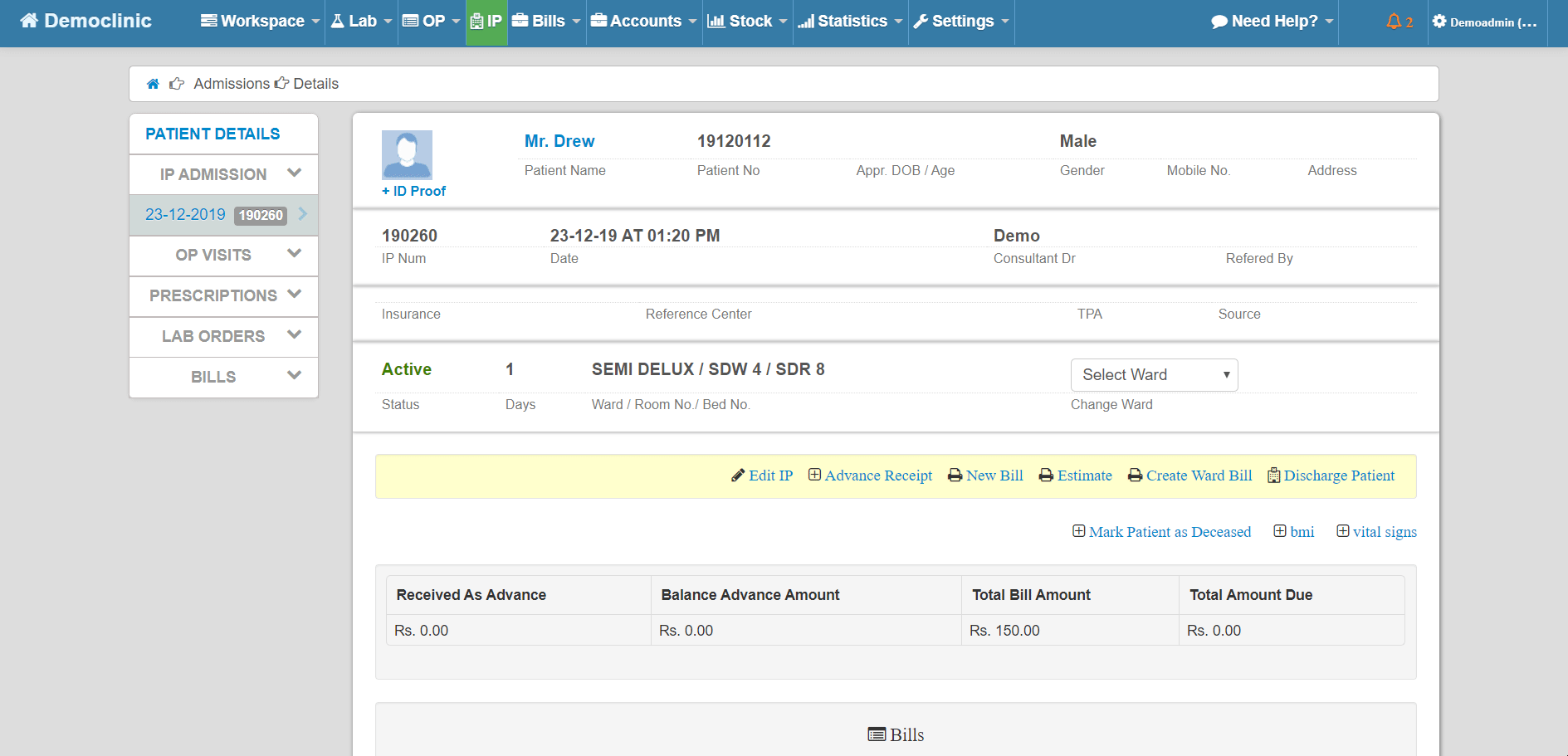Open the Select Ward dropdown
This screenshot has width=1568, height=756.
1154,374
